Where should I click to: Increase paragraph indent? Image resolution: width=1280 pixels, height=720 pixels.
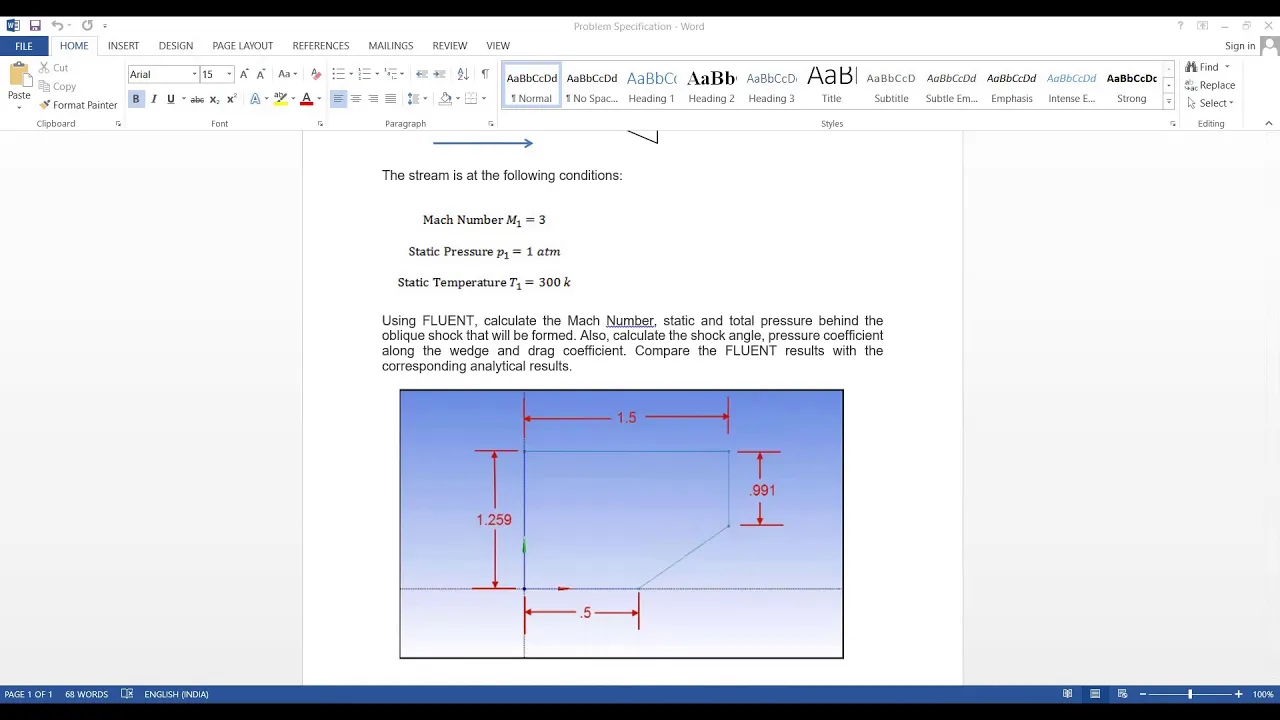[439, 74]
